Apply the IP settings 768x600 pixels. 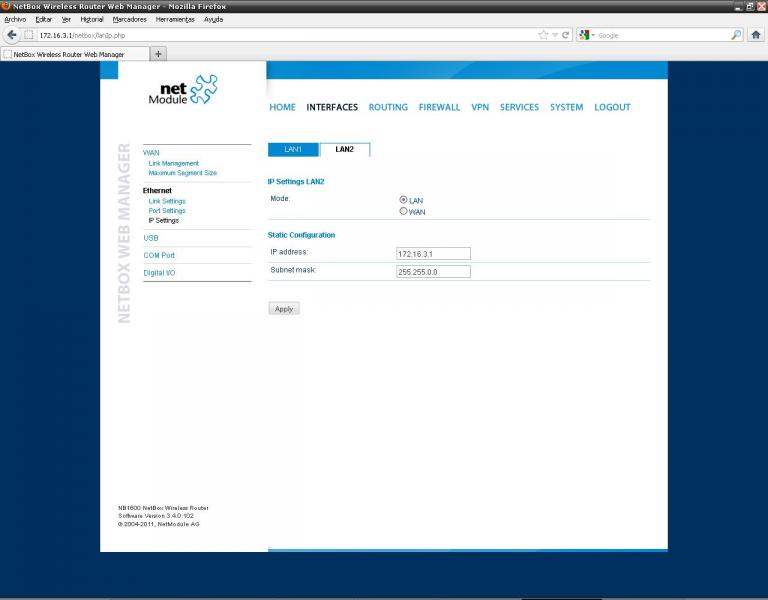[284, 309]
